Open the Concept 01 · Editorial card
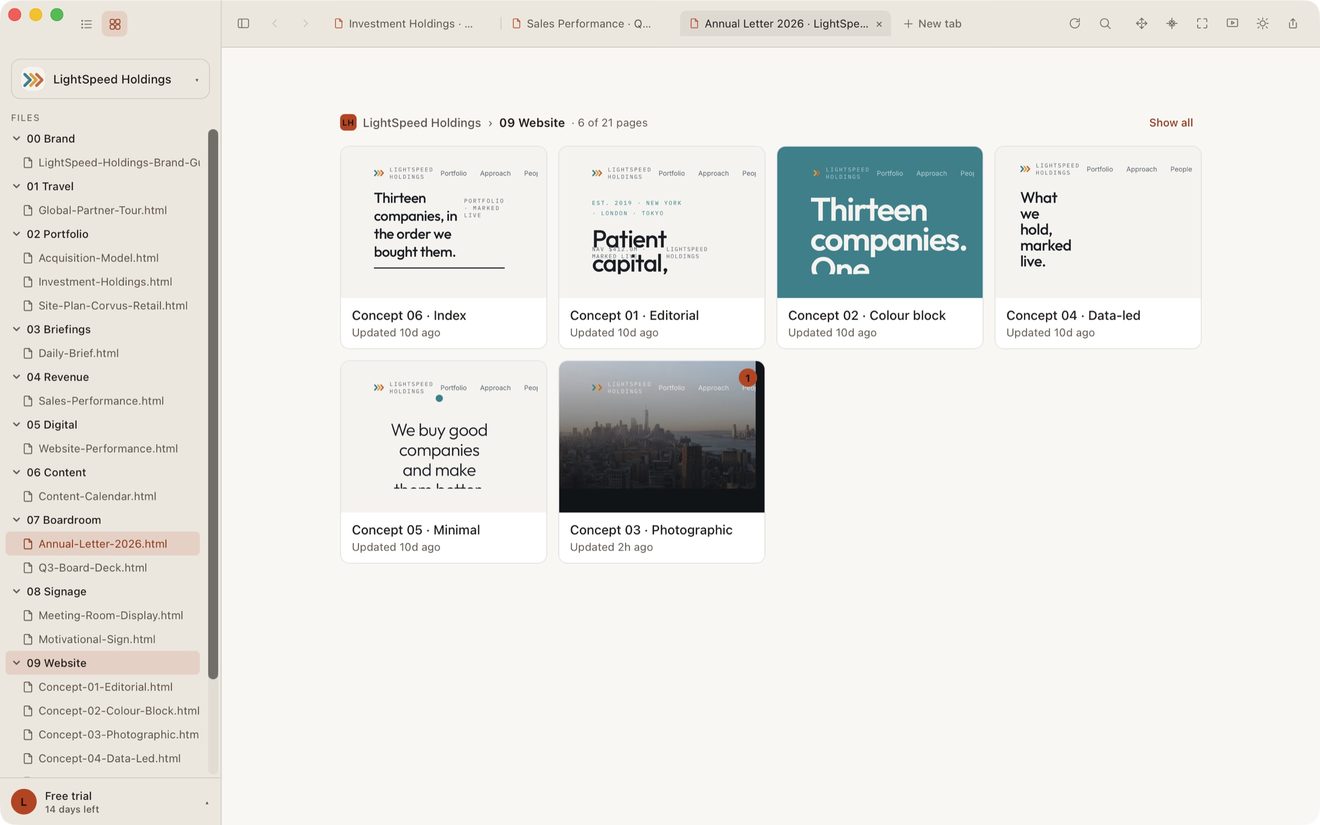The height and width of the screenshot is (825, 1320). pos(662,248)
